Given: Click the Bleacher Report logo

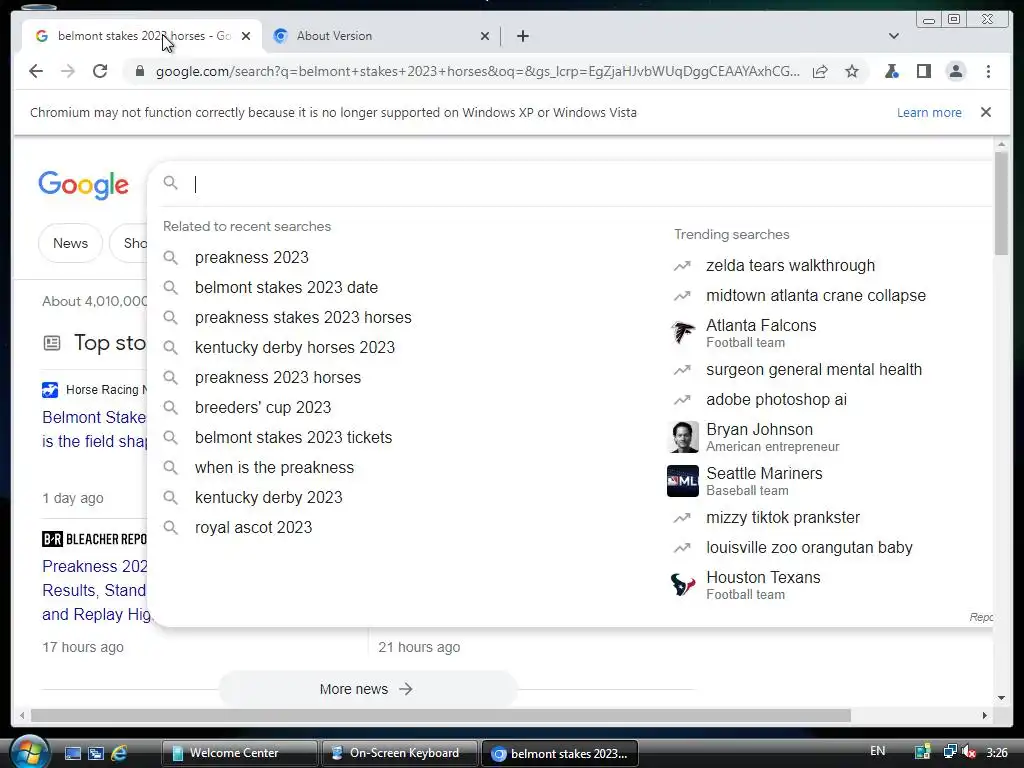Looking at the screenshot, I should pyautogui.click(x=94, y=539).
